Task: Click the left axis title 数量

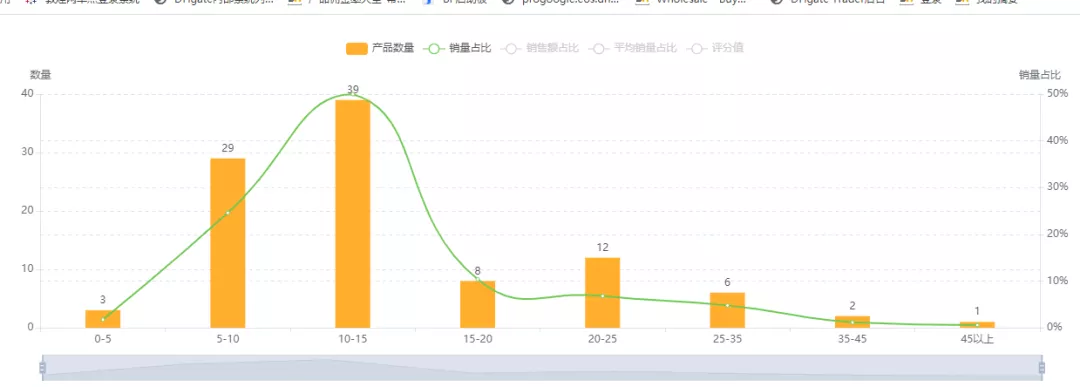Action: [41, 75]
